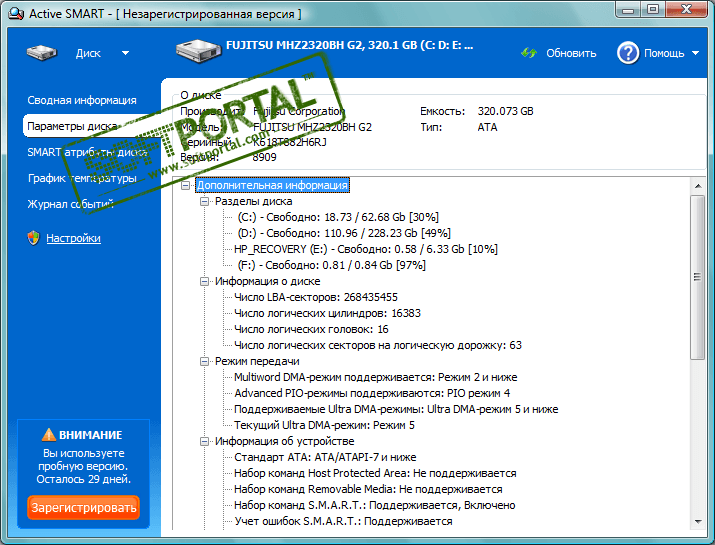
Task: Maximize the Active SMART window
Action: tap(653, 10)
